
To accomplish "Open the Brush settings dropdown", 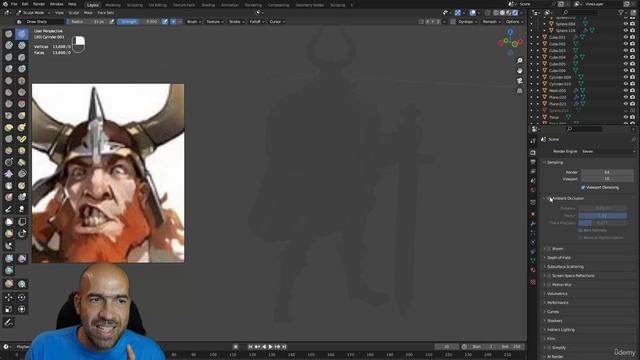I will (x=193, y=22).
